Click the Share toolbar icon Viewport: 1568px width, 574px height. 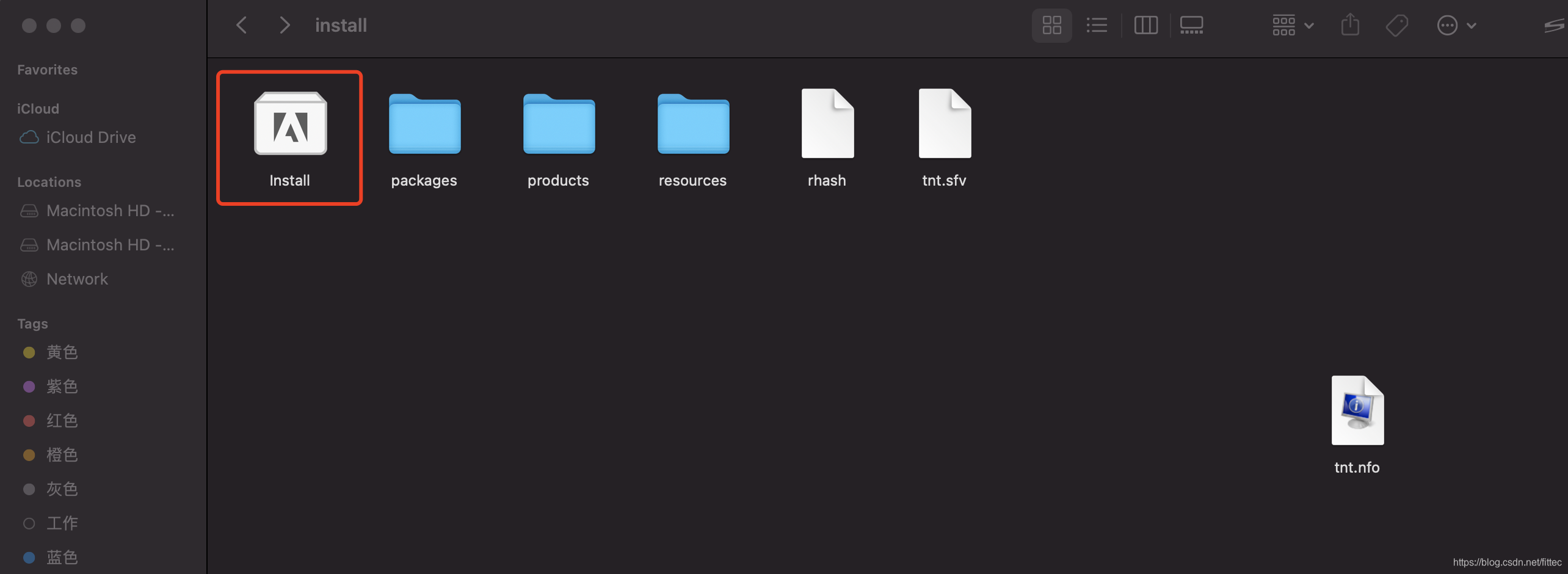pyautogui.click(x=1350, y=25)
